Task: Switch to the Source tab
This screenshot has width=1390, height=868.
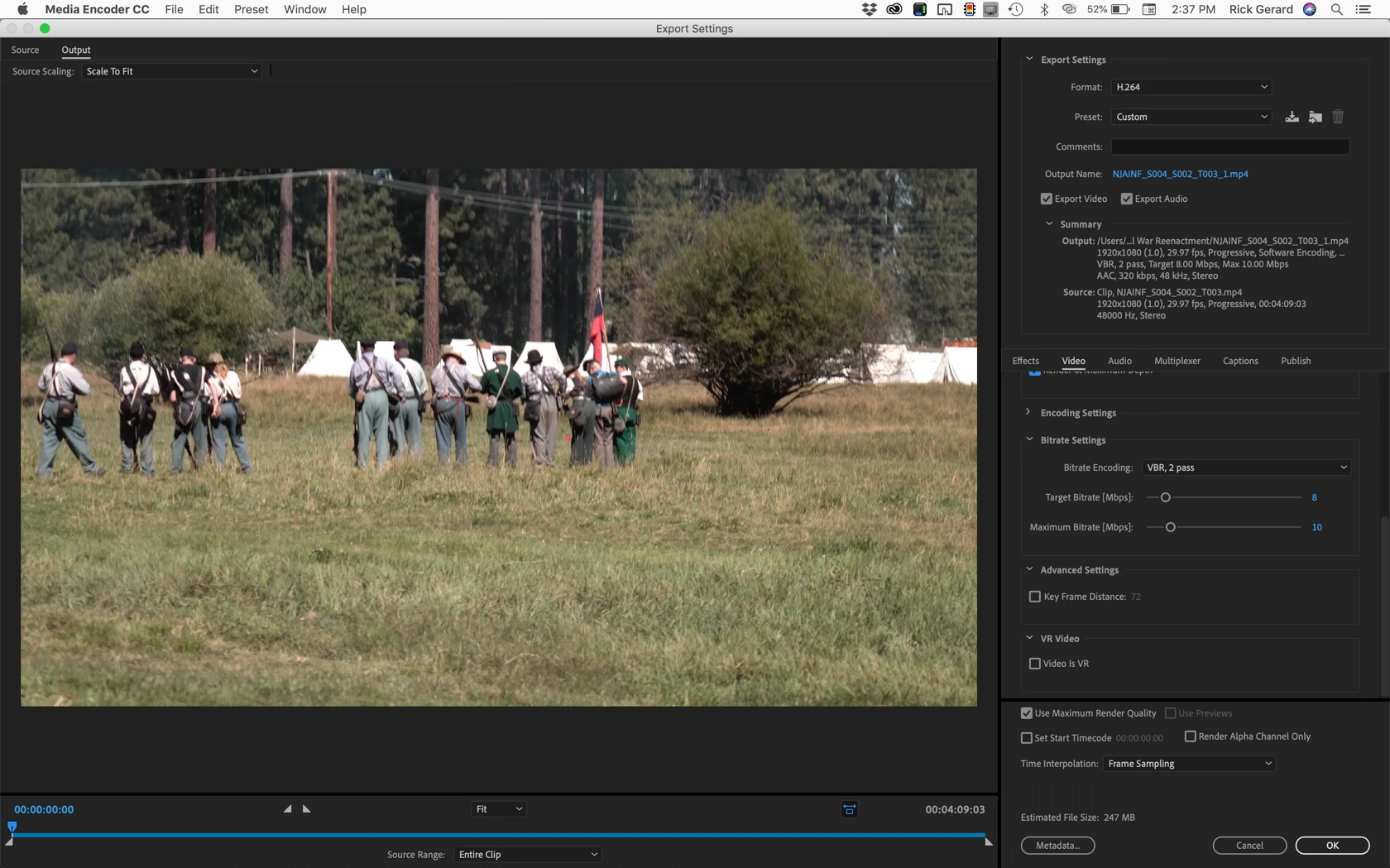Action: click(25, 50)
